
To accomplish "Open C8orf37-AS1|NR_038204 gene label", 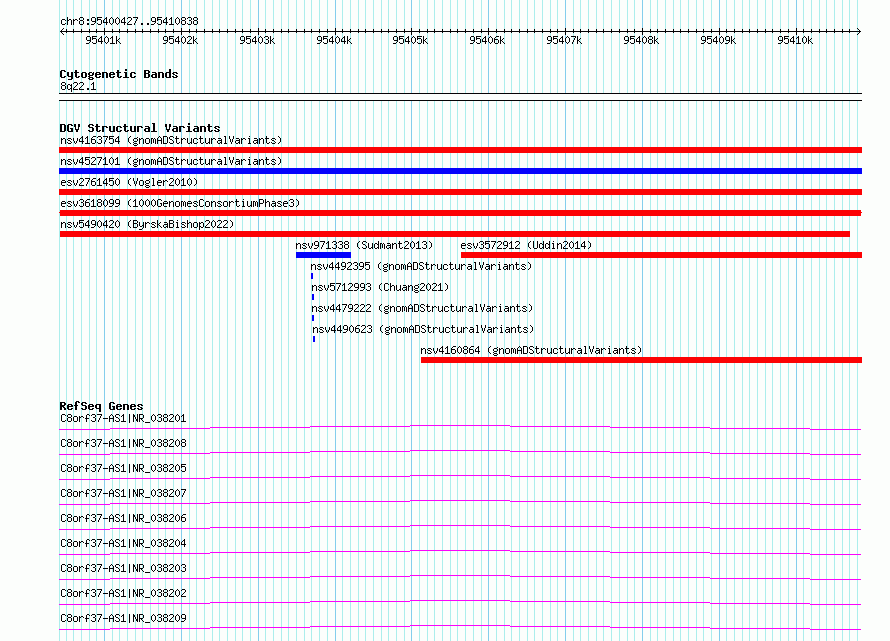I will point(123,543).
